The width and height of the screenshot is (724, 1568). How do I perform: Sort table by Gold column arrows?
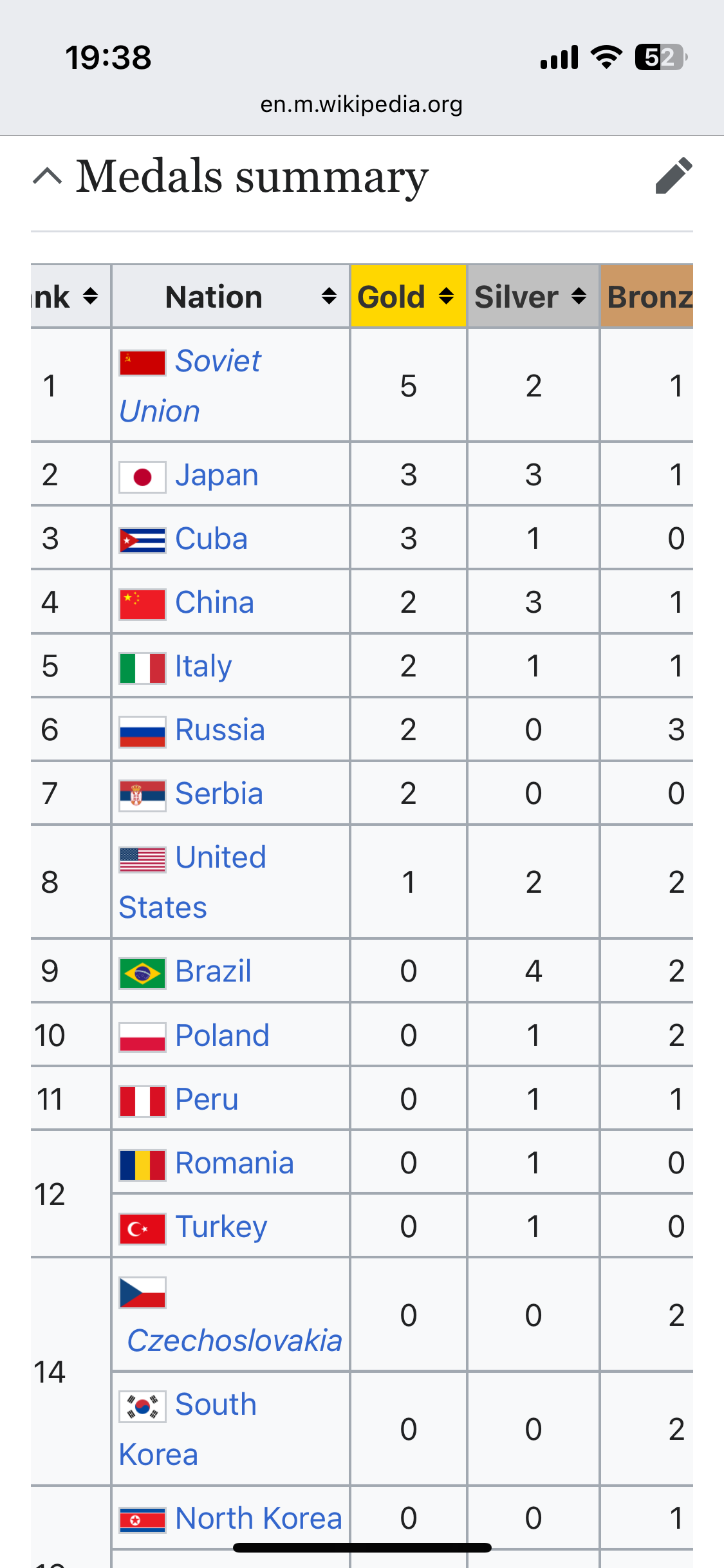(x=446, y=296)
